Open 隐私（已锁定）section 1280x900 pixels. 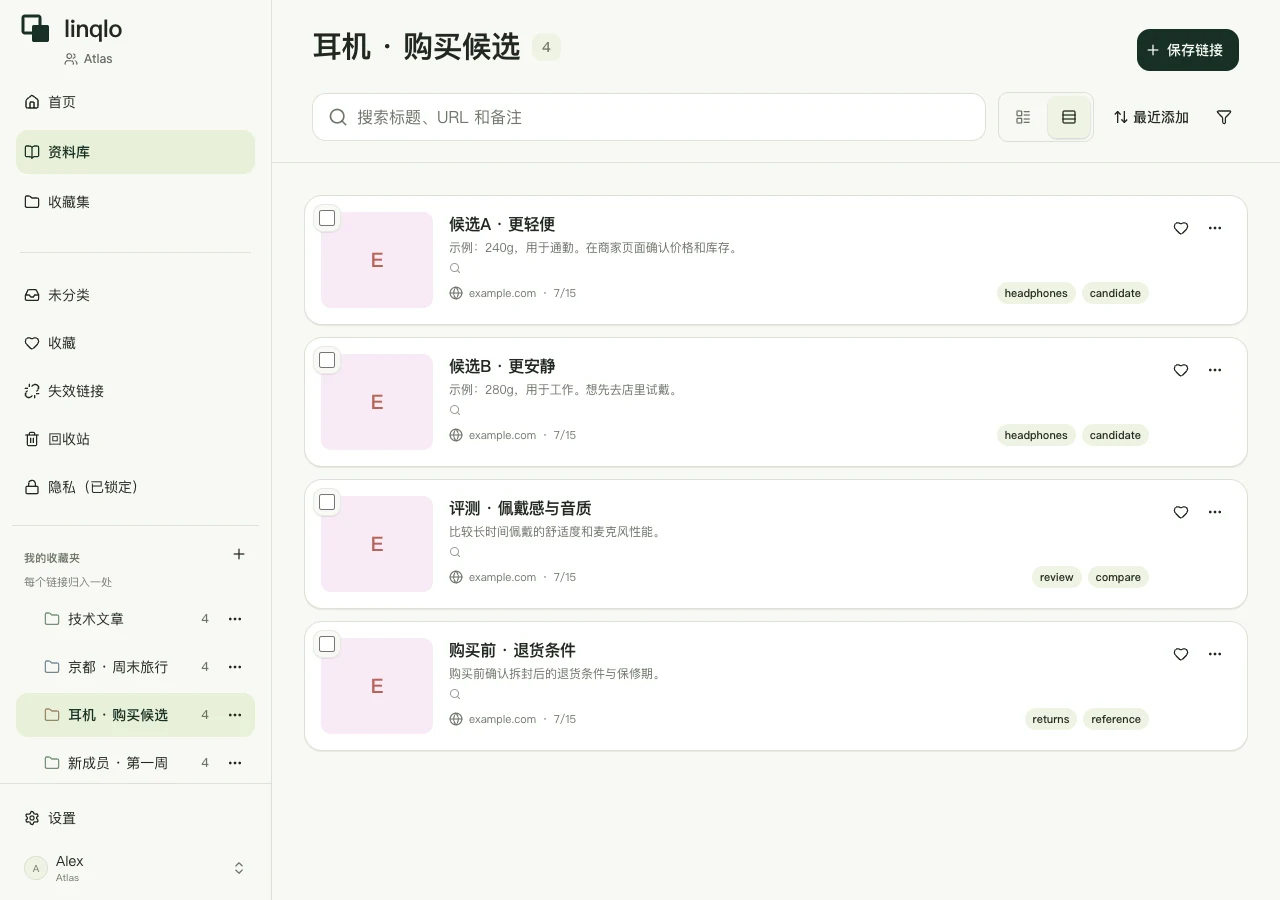135,487
